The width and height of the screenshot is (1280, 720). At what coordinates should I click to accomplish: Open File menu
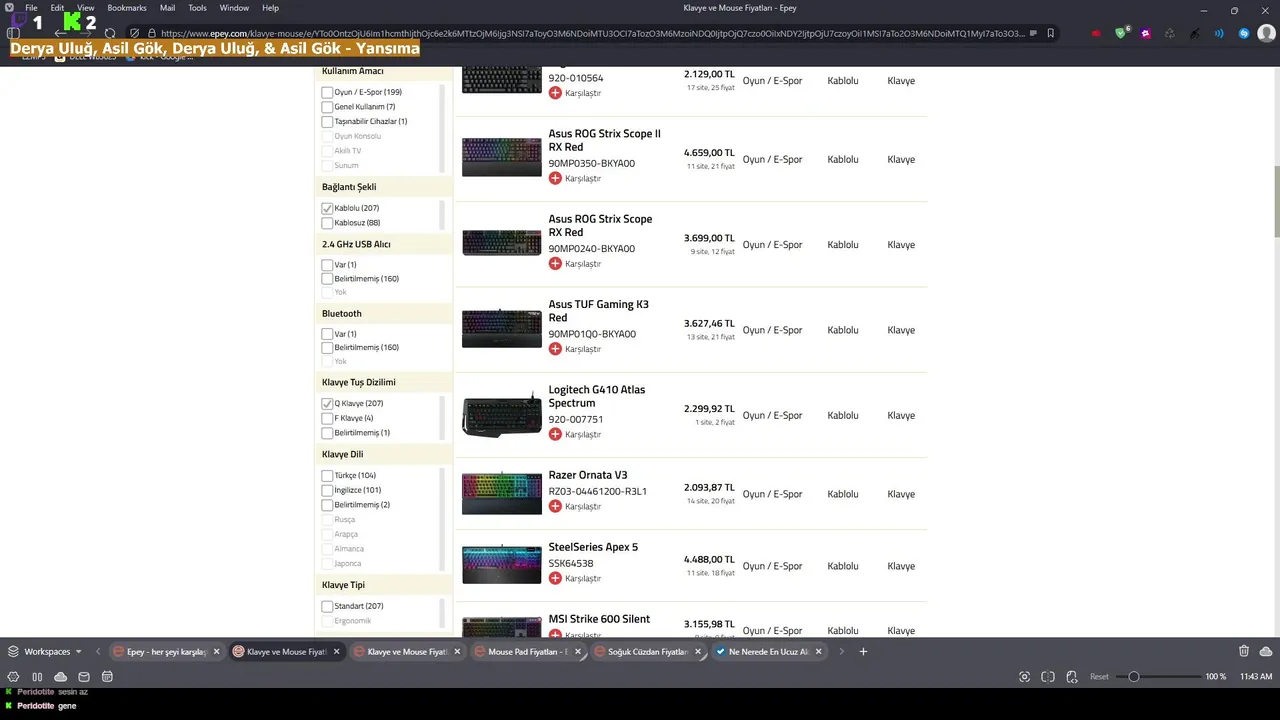coord(31,8)
